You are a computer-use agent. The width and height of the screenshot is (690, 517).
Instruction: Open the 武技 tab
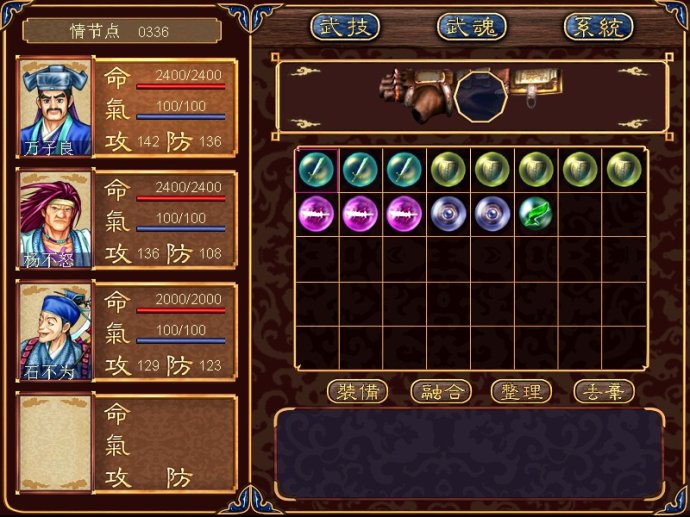coord(345,27)
